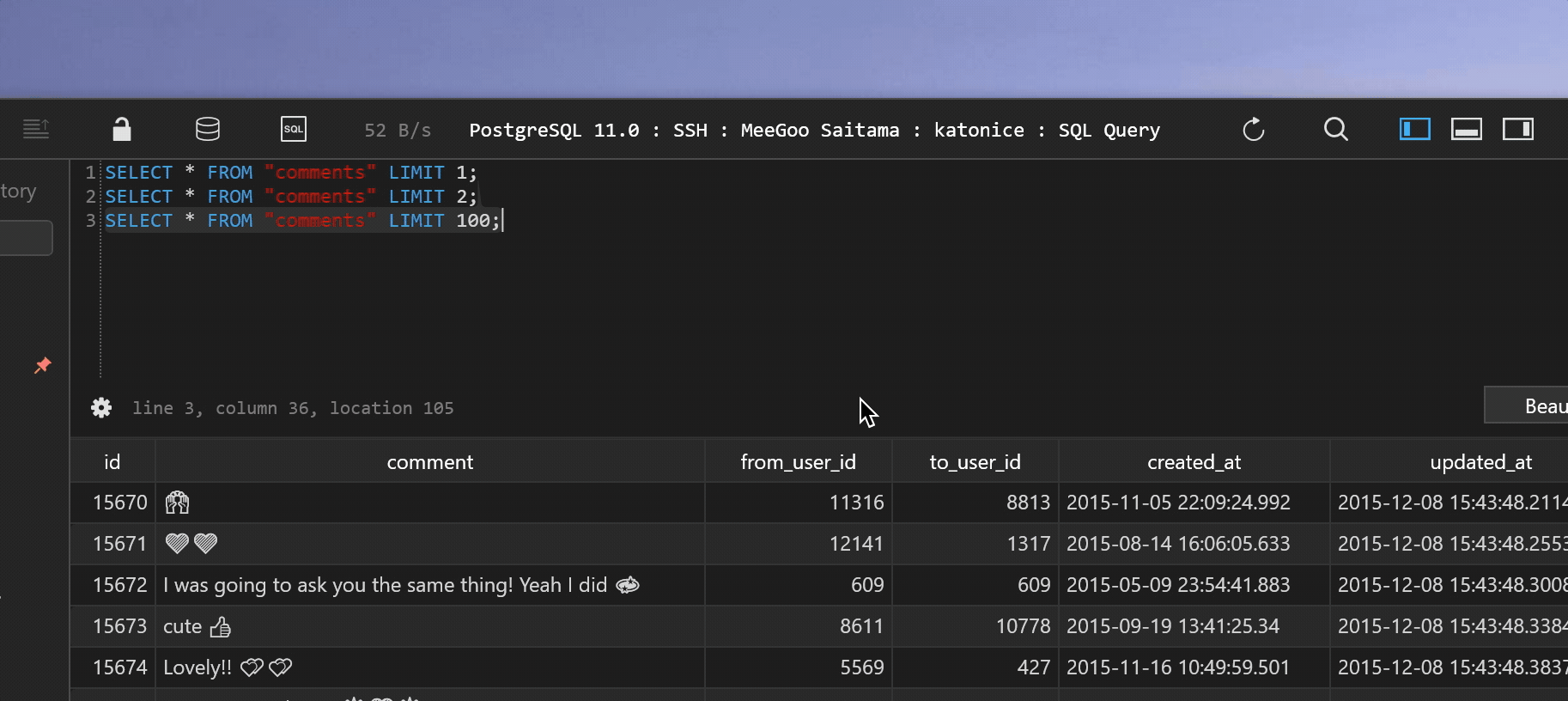Click the cursor position status text
The image size is (1568, 701).
coord(293,408)
